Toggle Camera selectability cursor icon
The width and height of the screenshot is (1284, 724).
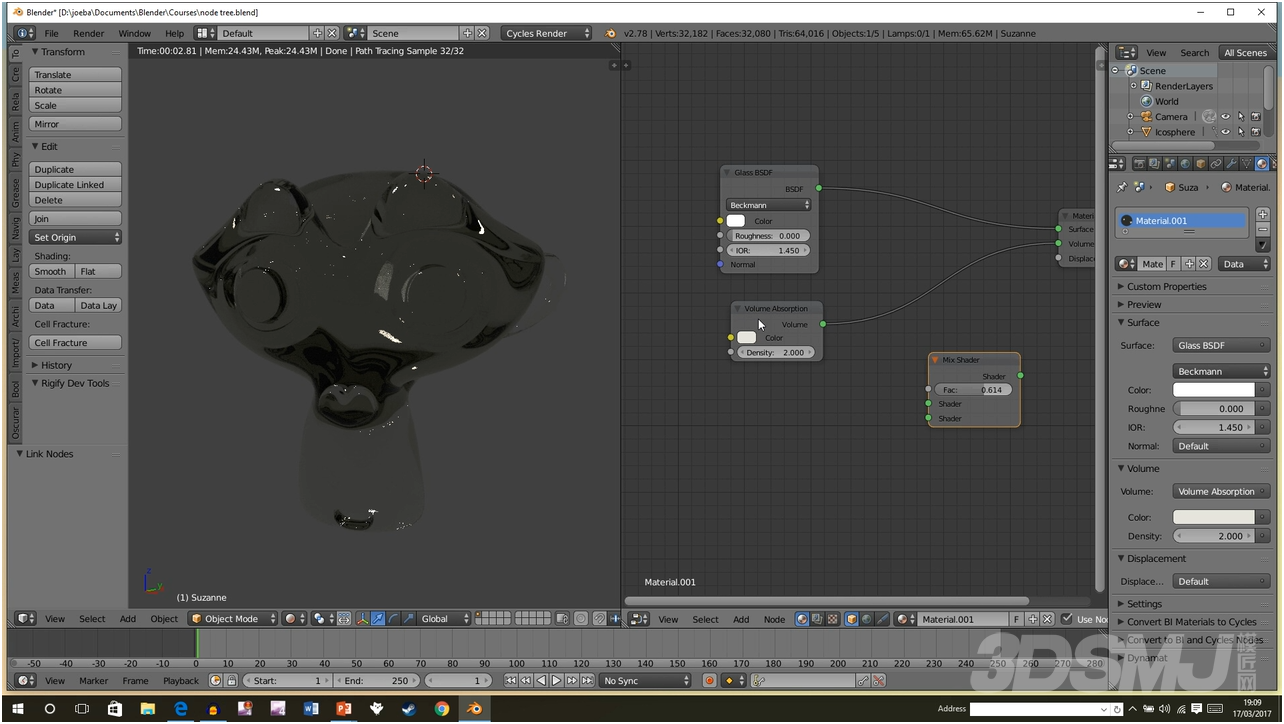1241,116
